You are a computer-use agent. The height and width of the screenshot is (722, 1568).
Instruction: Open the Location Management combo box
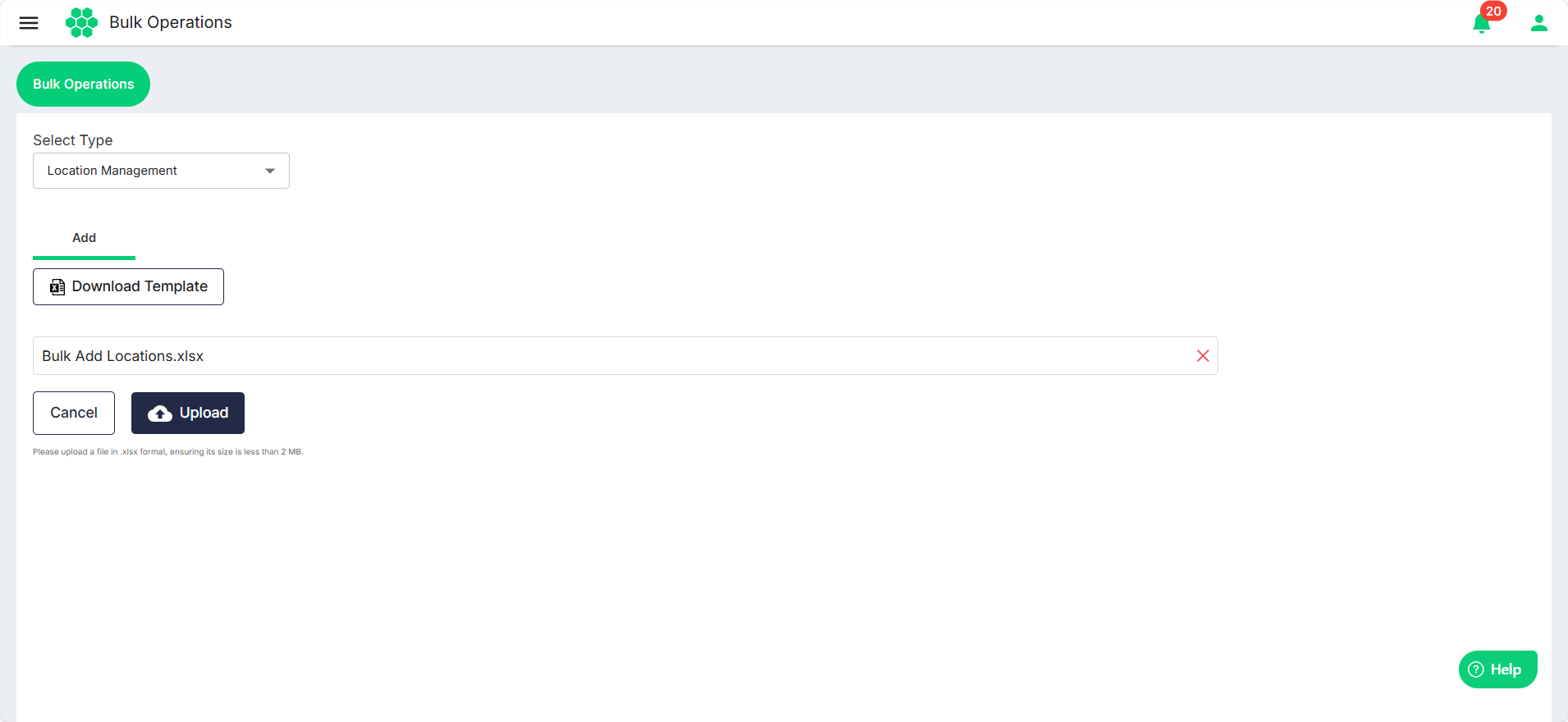click(x=161, y=171)
